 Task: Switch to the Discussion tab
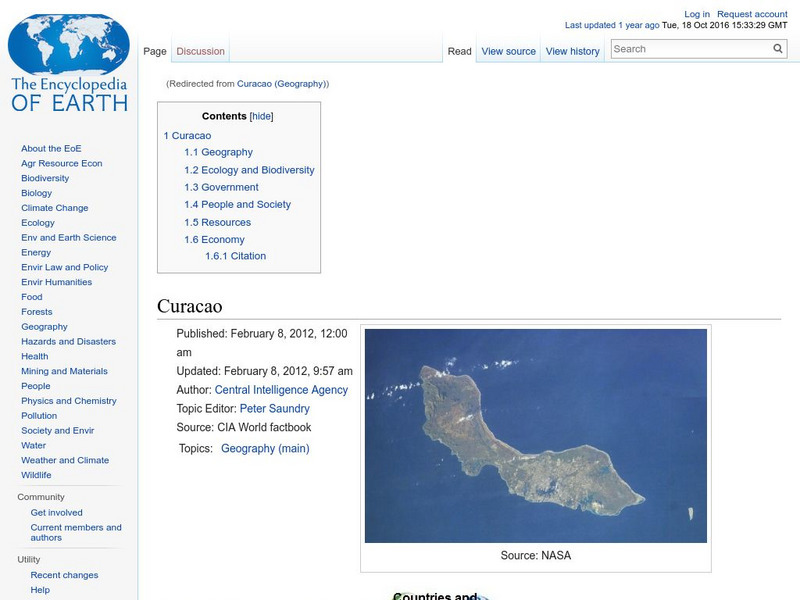point(201,51)
